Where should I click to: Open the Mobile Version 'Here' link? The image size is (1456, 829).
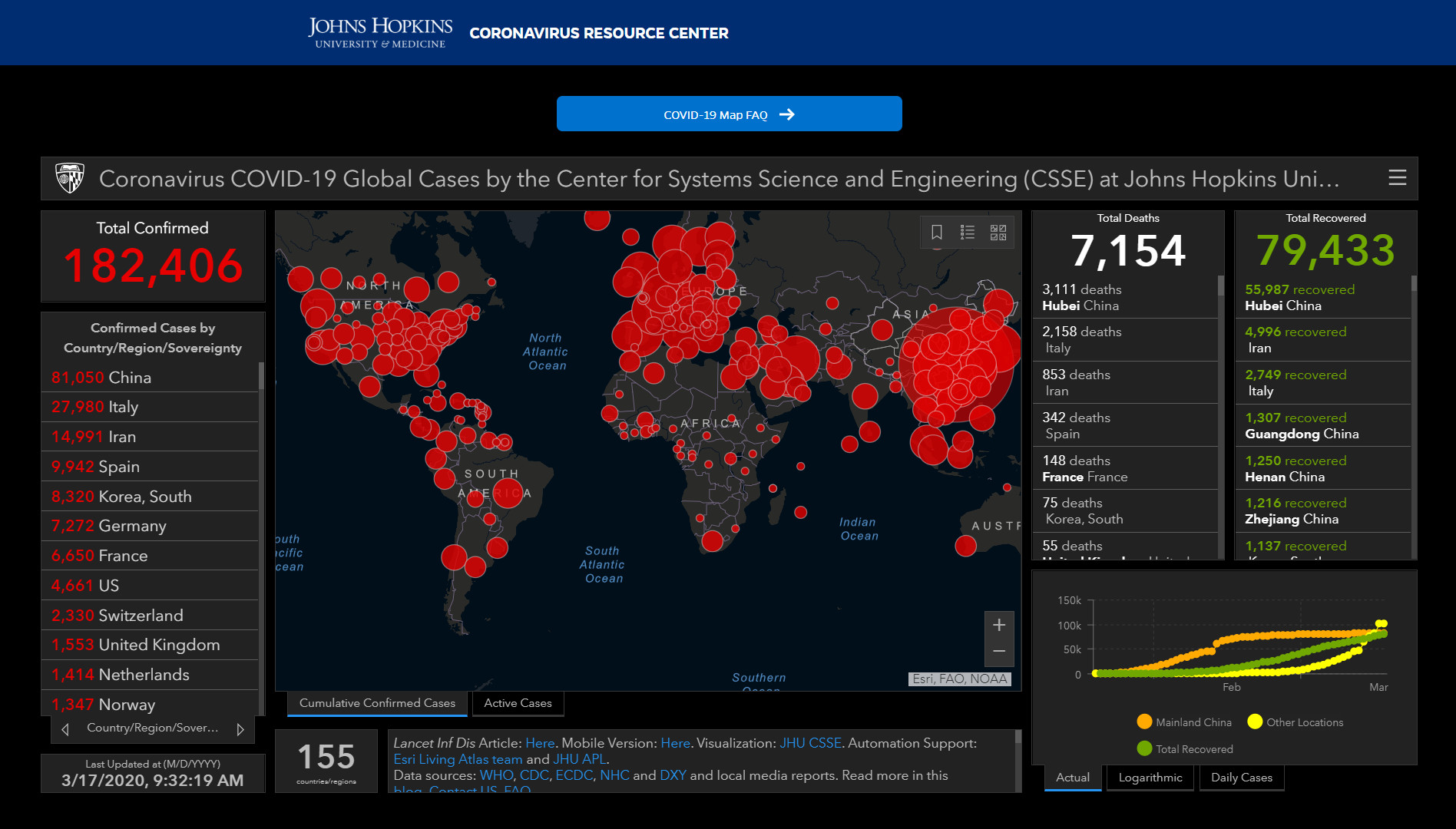point(675,743)
